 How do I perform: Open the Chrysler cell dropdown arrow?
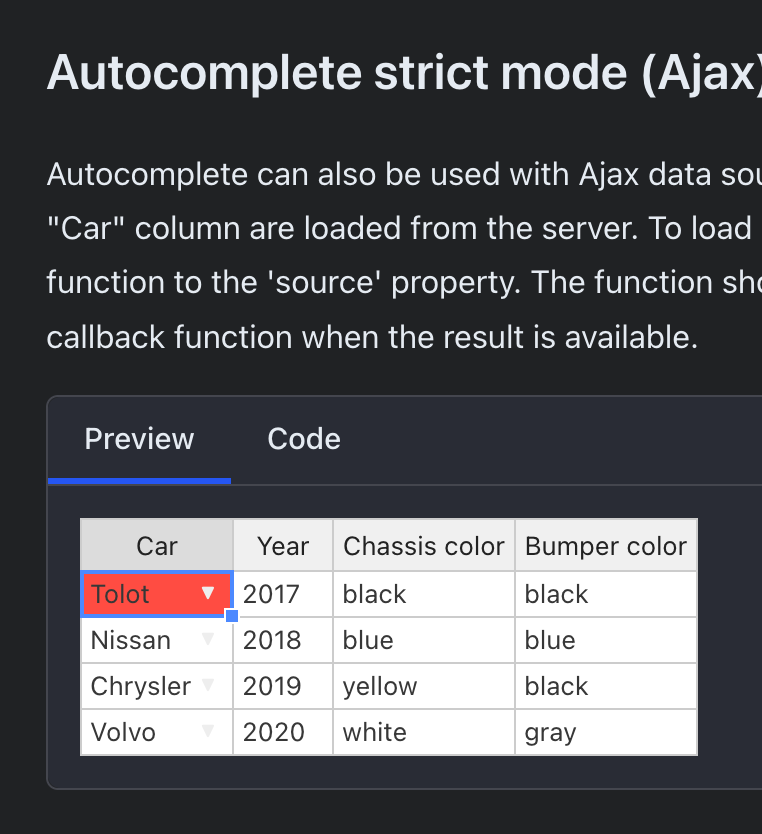click(x=208, y=685)
